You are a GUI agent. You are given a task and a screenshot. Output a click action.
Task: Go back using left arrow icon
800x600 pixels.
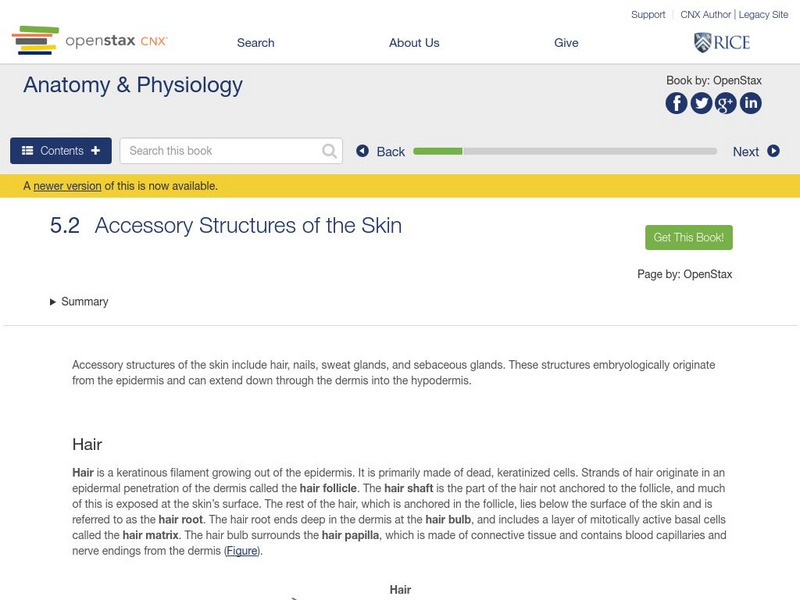(x=363, y=151)
